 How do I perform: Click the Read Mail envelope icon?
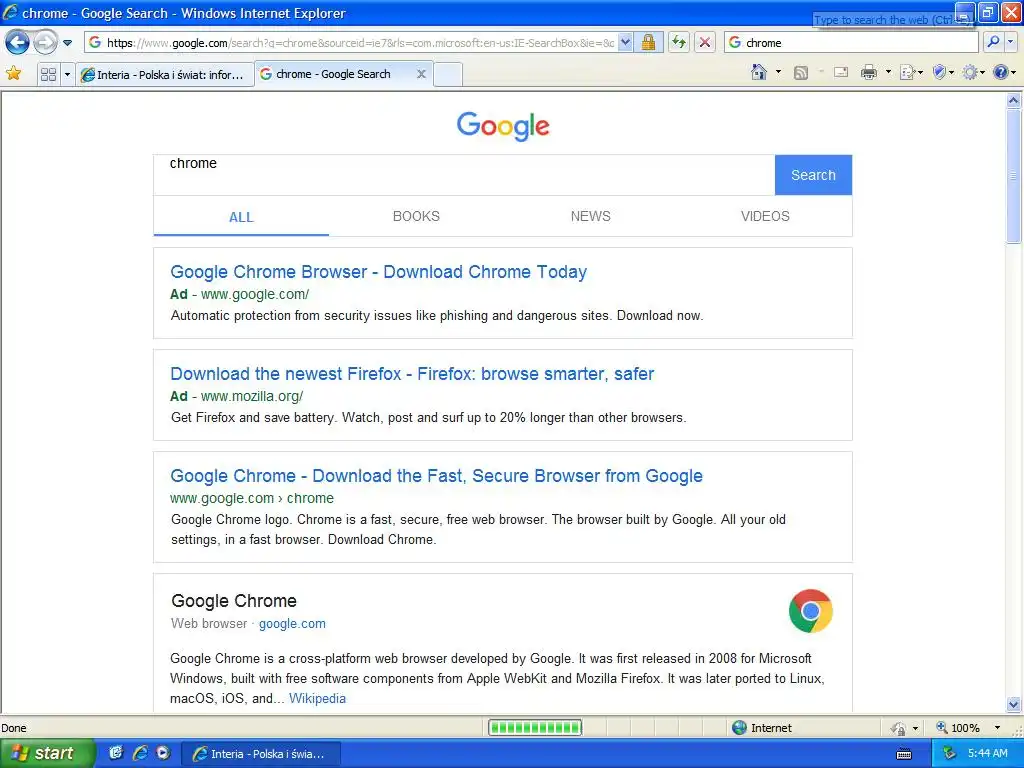point(841,72)
